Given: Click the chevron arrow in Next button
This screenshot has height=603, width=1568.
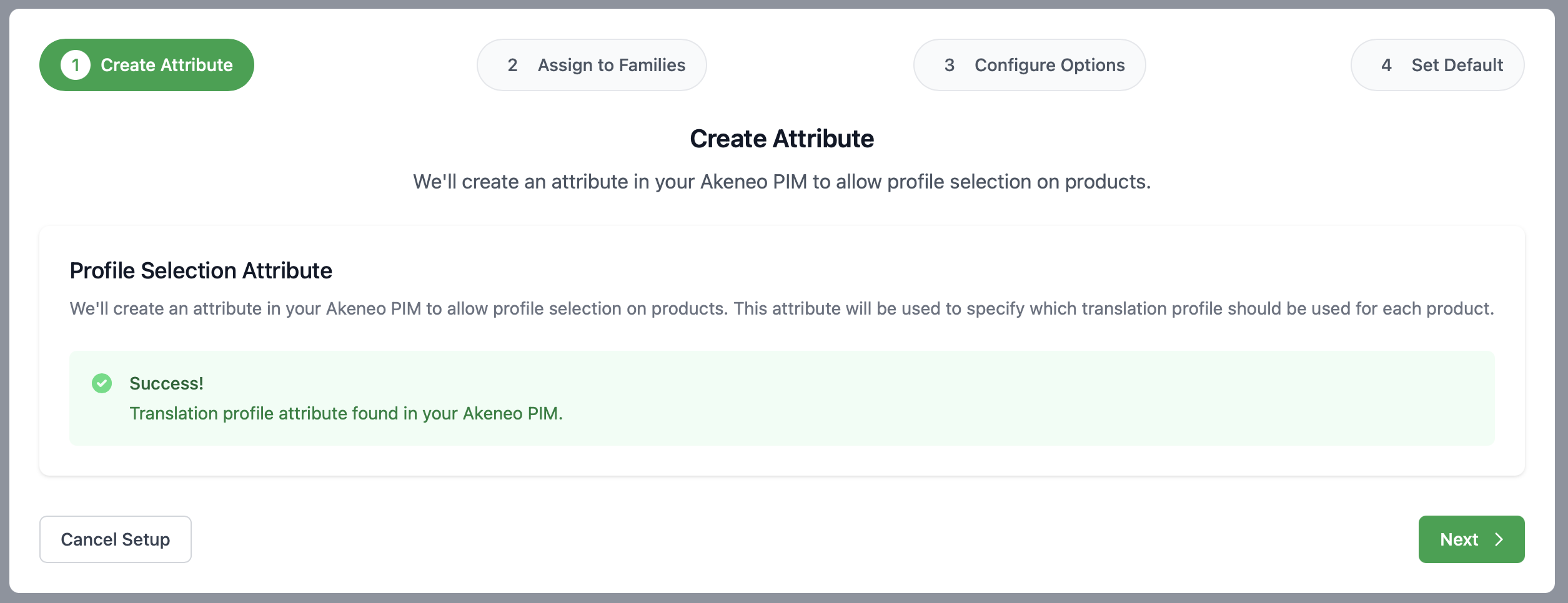Looking at the screenshot, I should (1499, 539).
